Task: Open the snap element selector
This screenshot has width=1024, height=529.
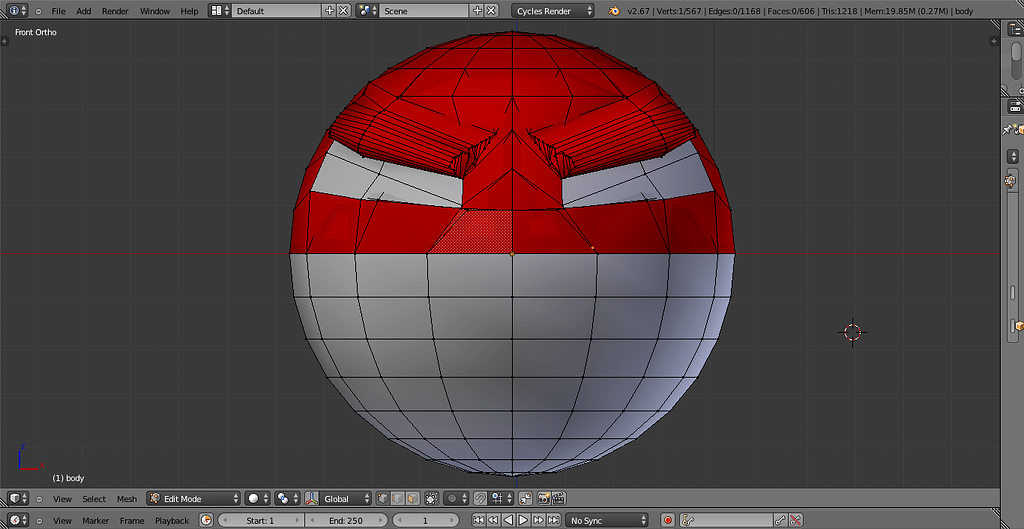Action: pyautogui.click(x=502, y=498)
